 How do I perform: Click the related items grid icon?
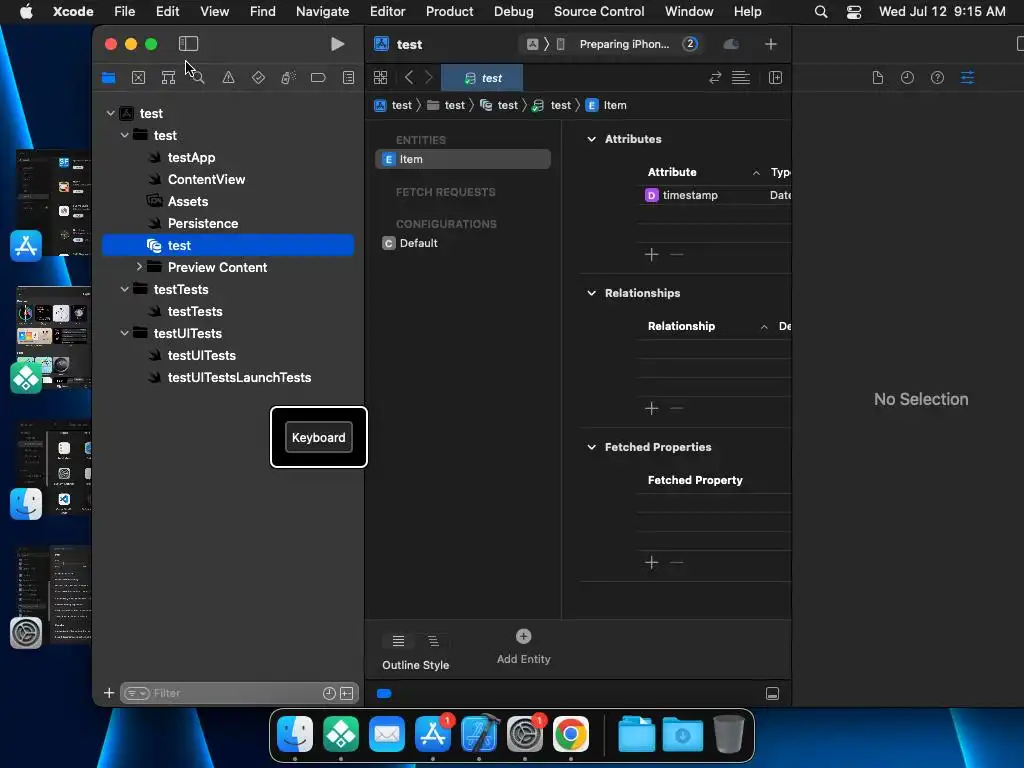[x=380, y=78]
